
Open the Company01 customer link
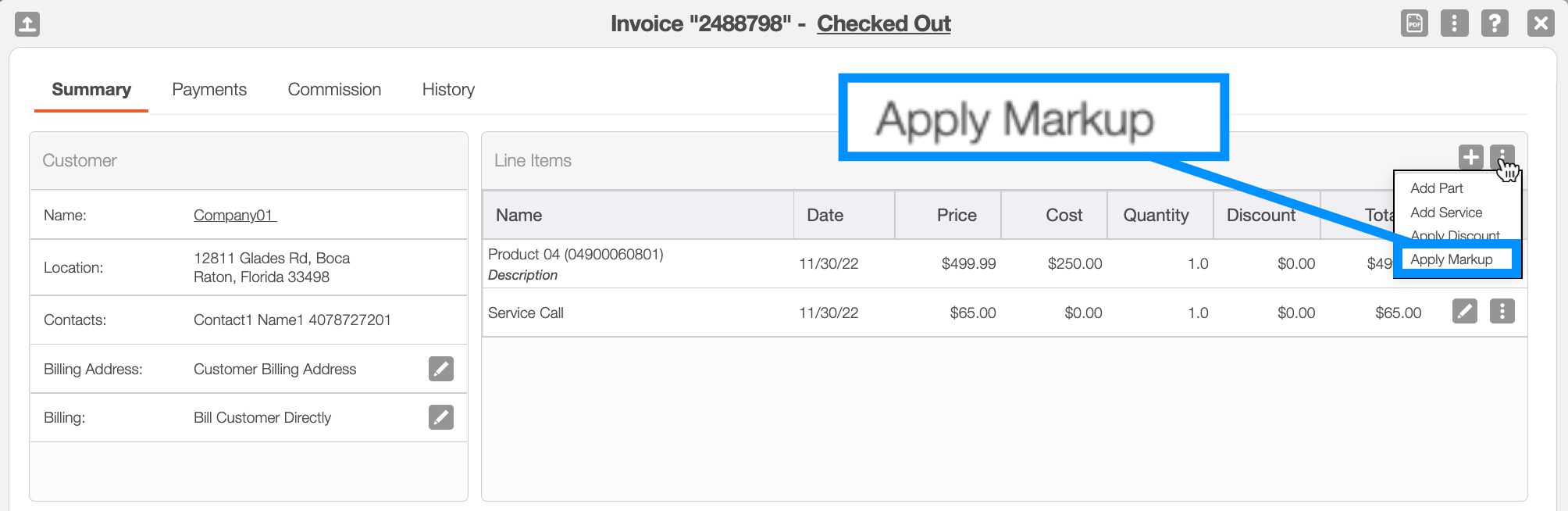[235, 216]
